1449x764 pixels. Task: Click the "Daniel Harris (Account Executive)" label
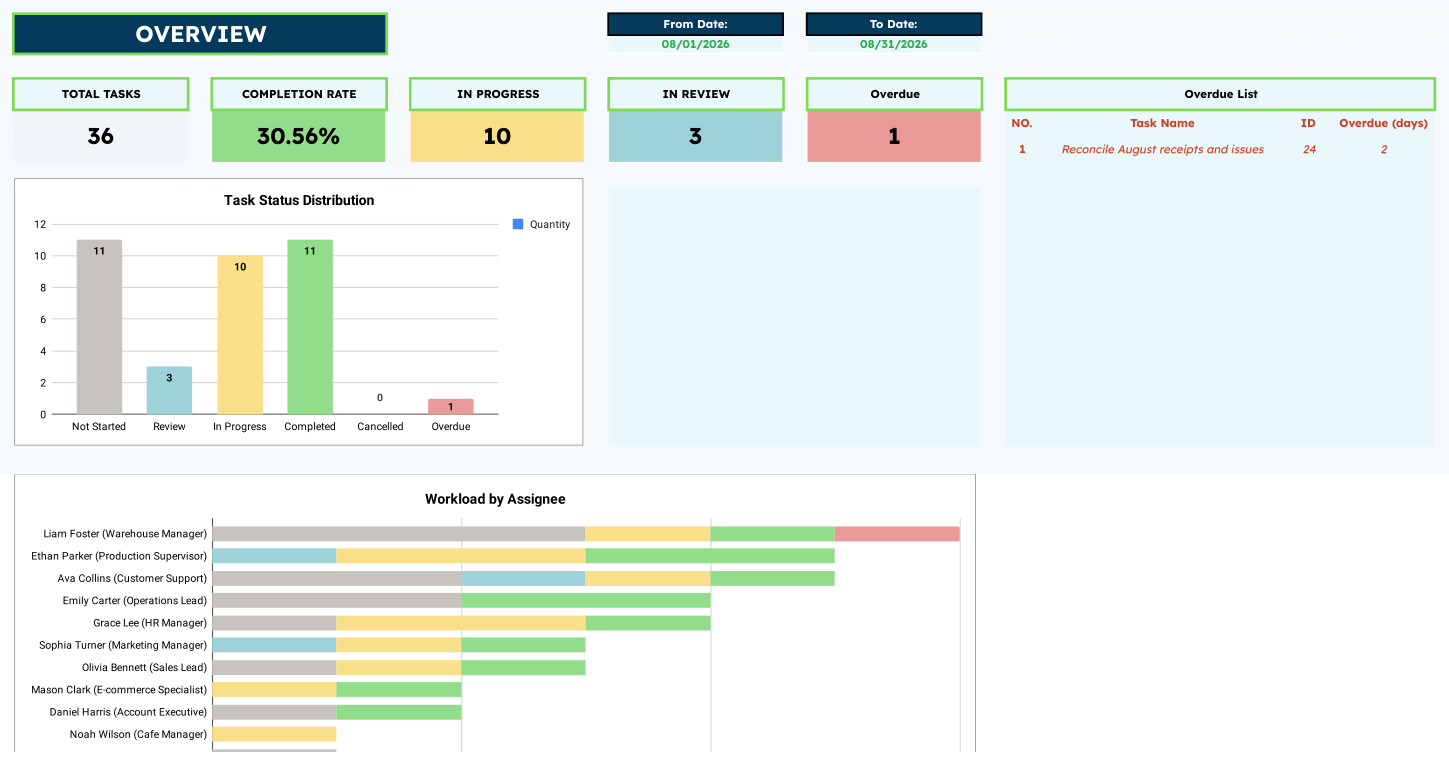[x=128, y=712]
